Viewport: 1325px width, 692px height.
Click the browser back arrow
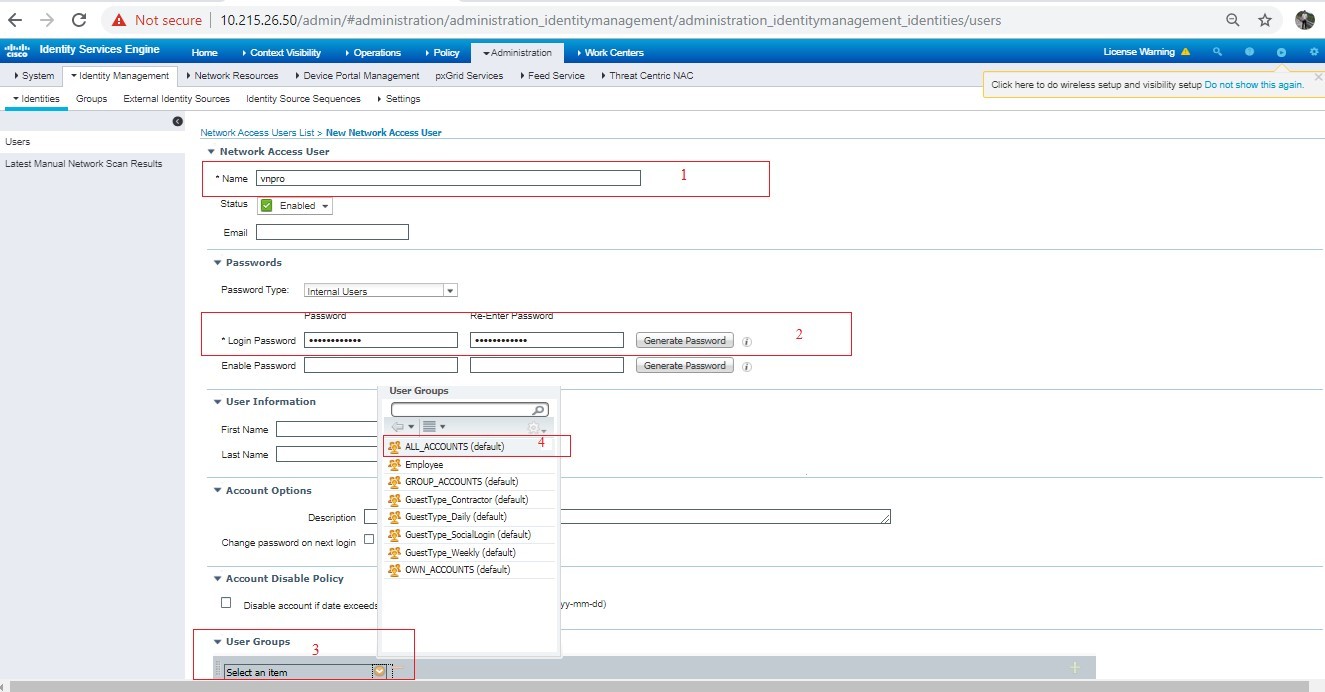point(15,20)
